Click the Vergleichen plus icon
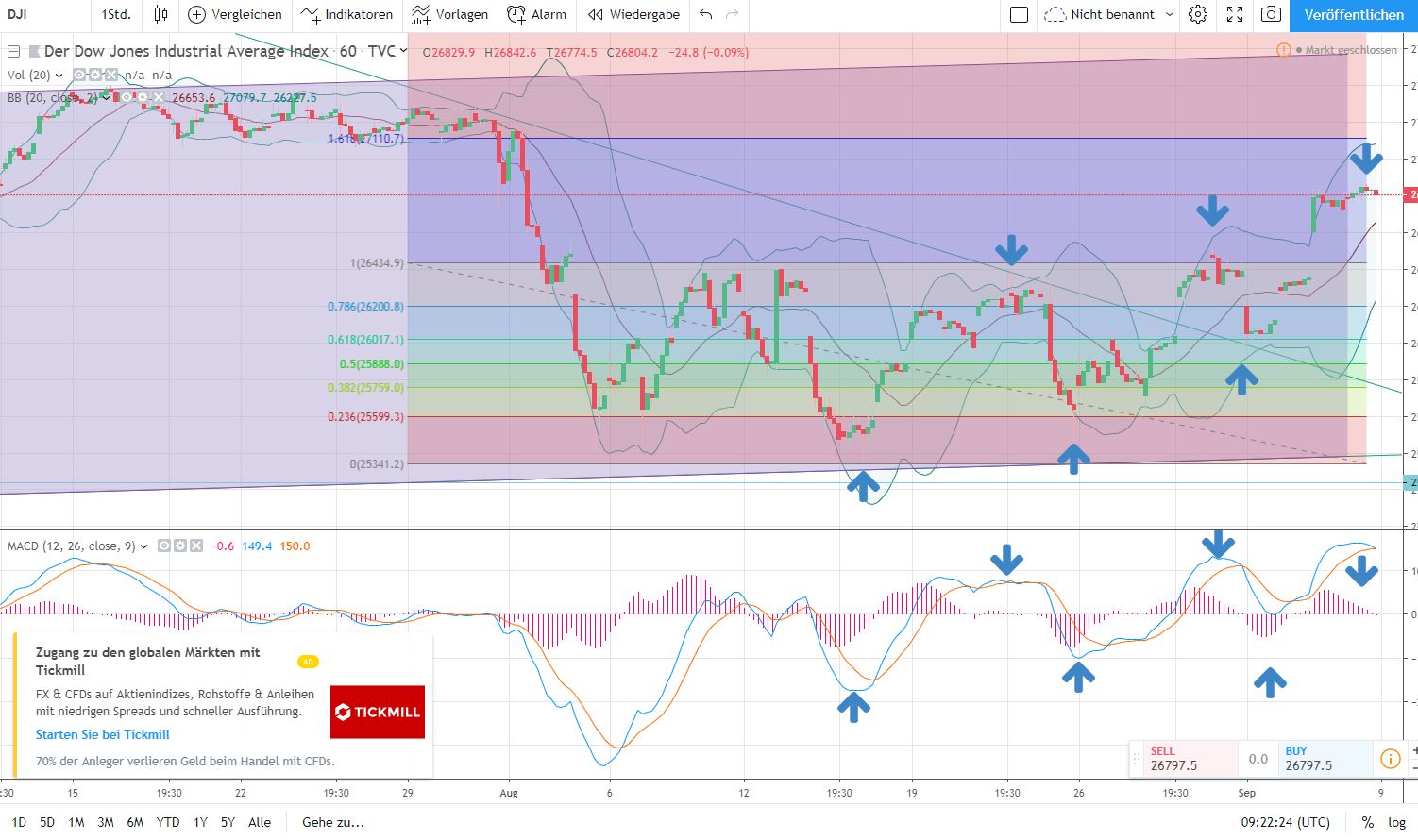1418x840 pixels. coord(196,14)
